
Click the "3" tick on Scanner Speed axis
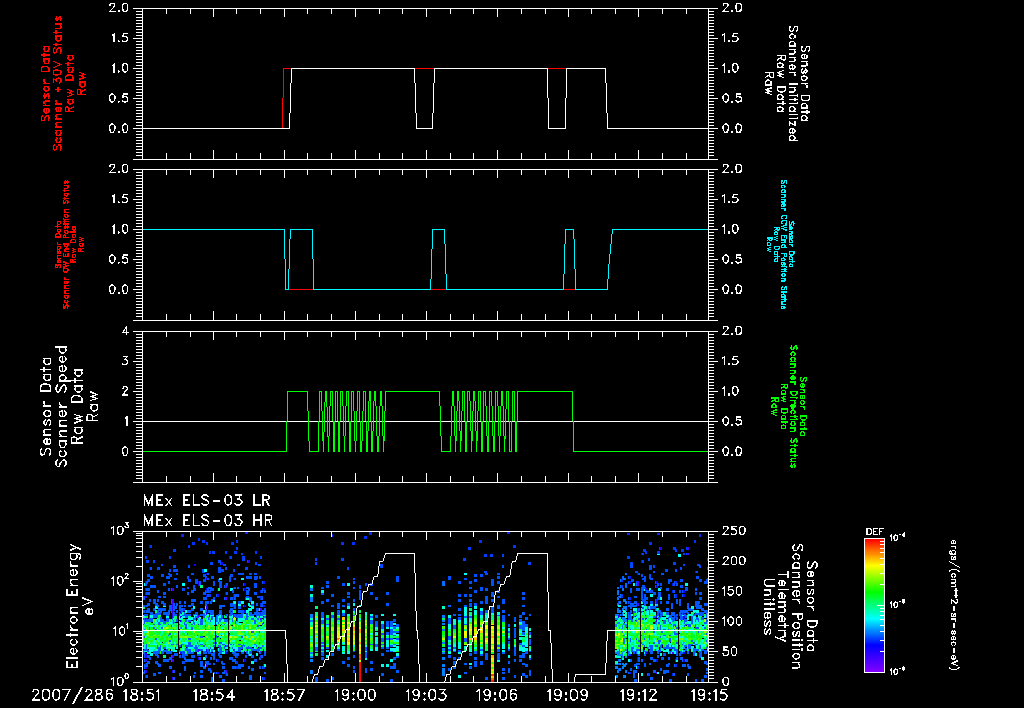(125, 361)
